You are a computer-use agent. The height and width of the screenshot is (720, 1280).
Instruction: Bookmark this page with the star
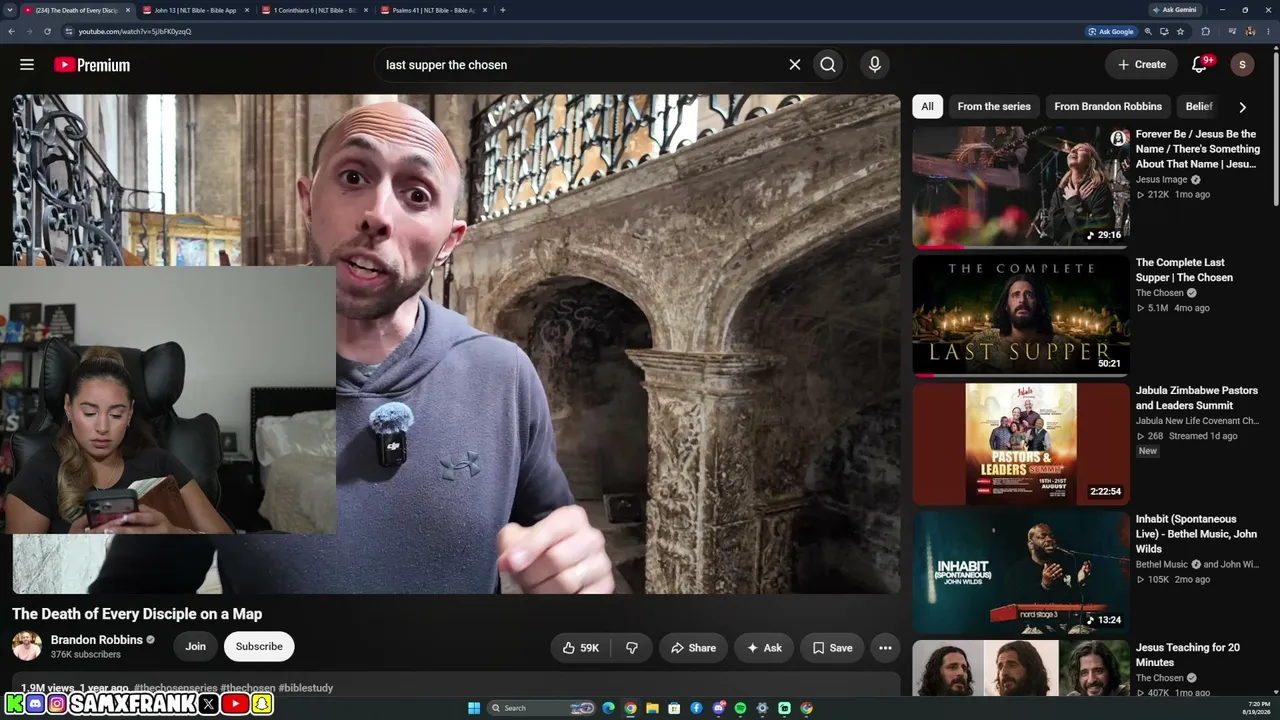tap(1180, 31)
